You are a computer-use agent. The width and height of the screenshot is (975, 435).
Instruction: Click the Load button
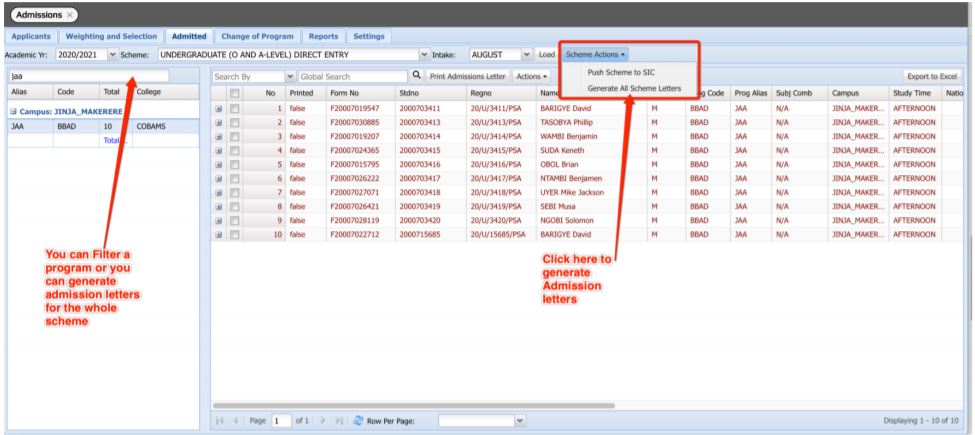[547, 55]
